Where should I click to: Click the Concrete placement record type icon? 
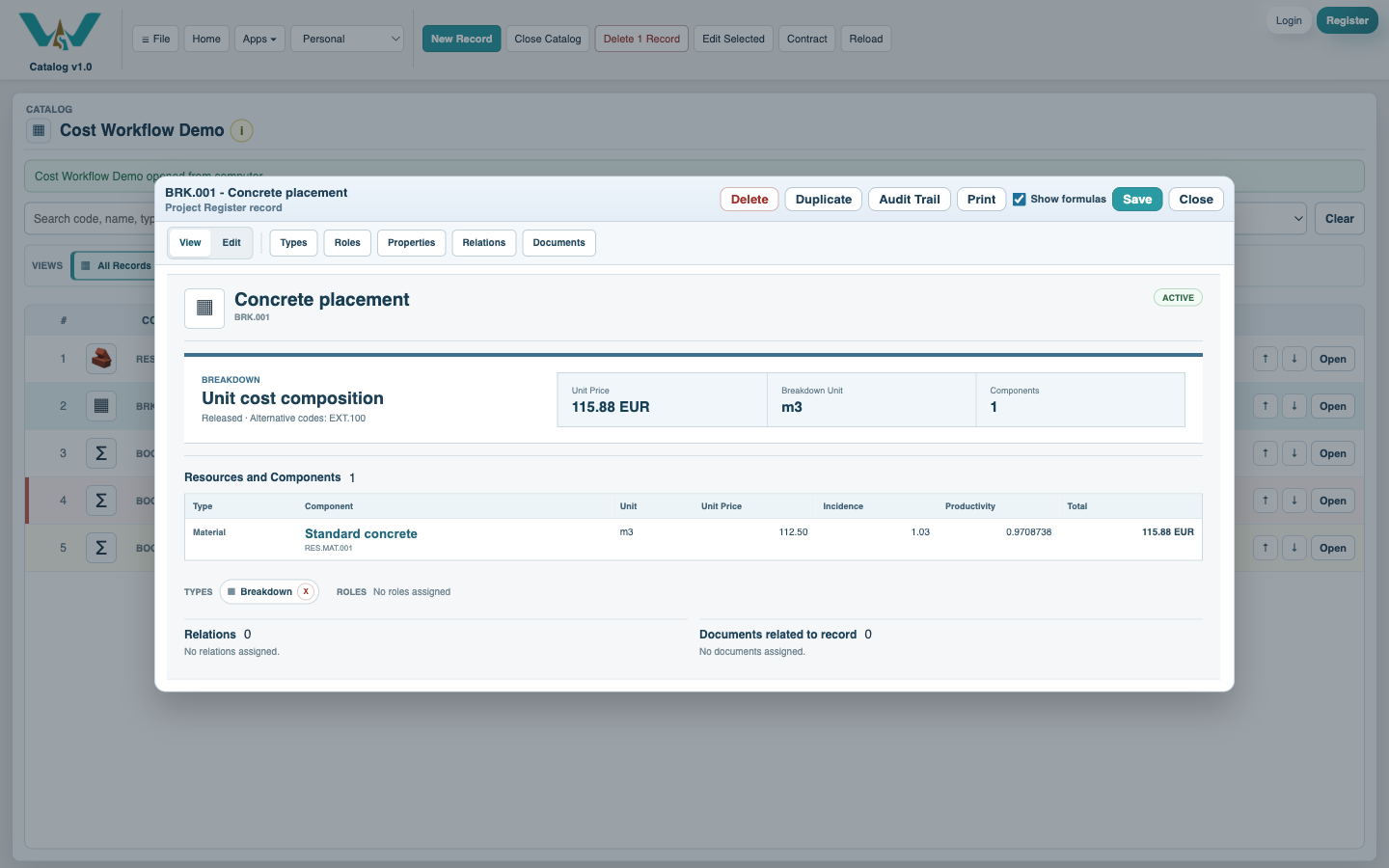click(204, 309)
